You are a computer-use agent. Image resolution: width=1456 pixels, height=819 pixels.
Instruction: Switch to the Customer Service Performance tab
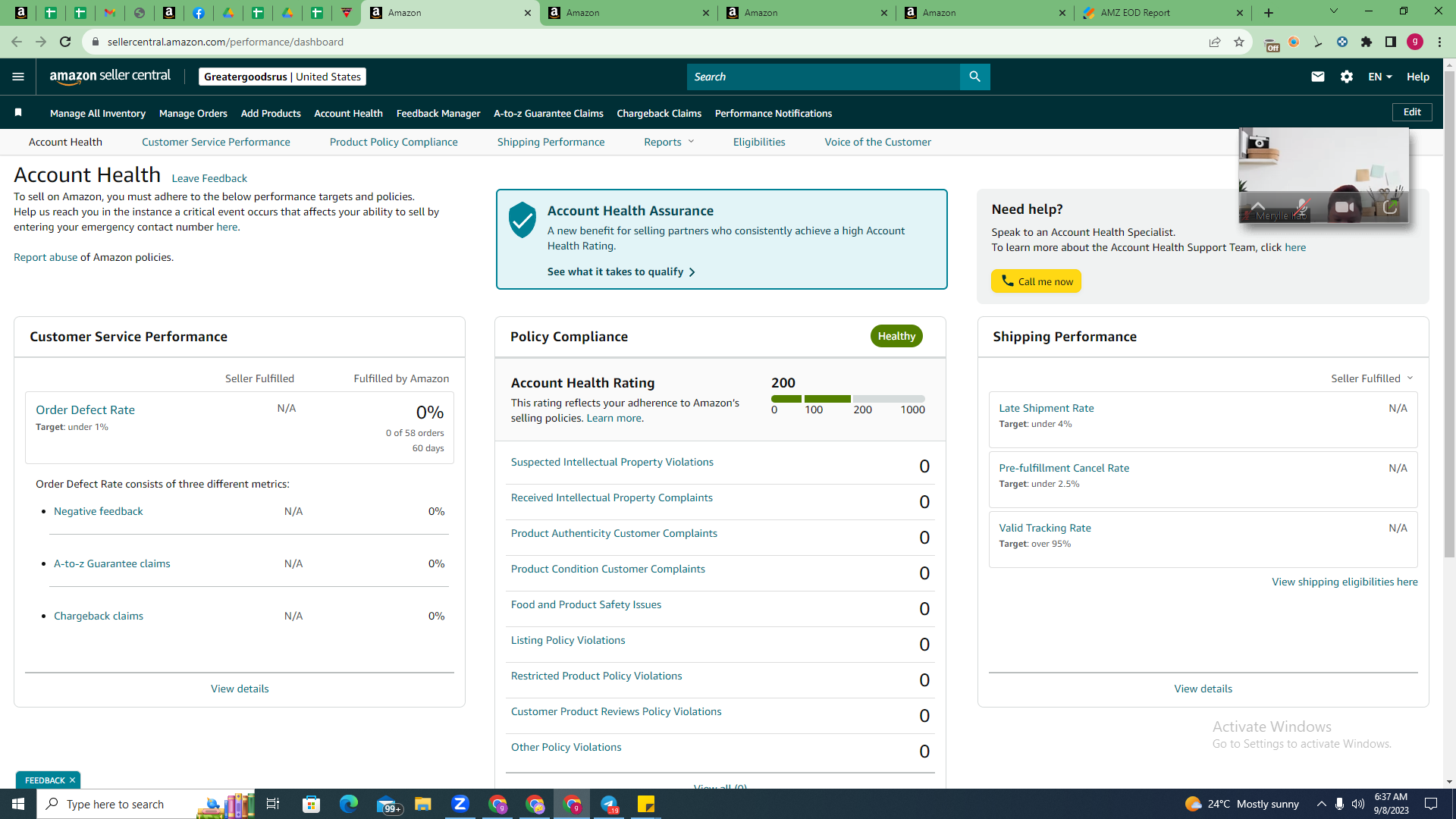216,142
